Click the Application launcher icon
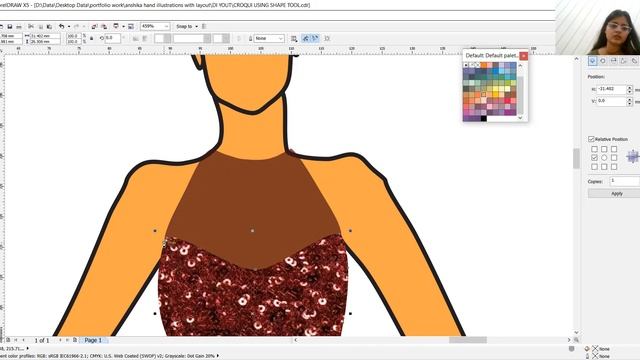Image resolution: width=640 pixels, height=360 pixels. click(x=116, y=27)
